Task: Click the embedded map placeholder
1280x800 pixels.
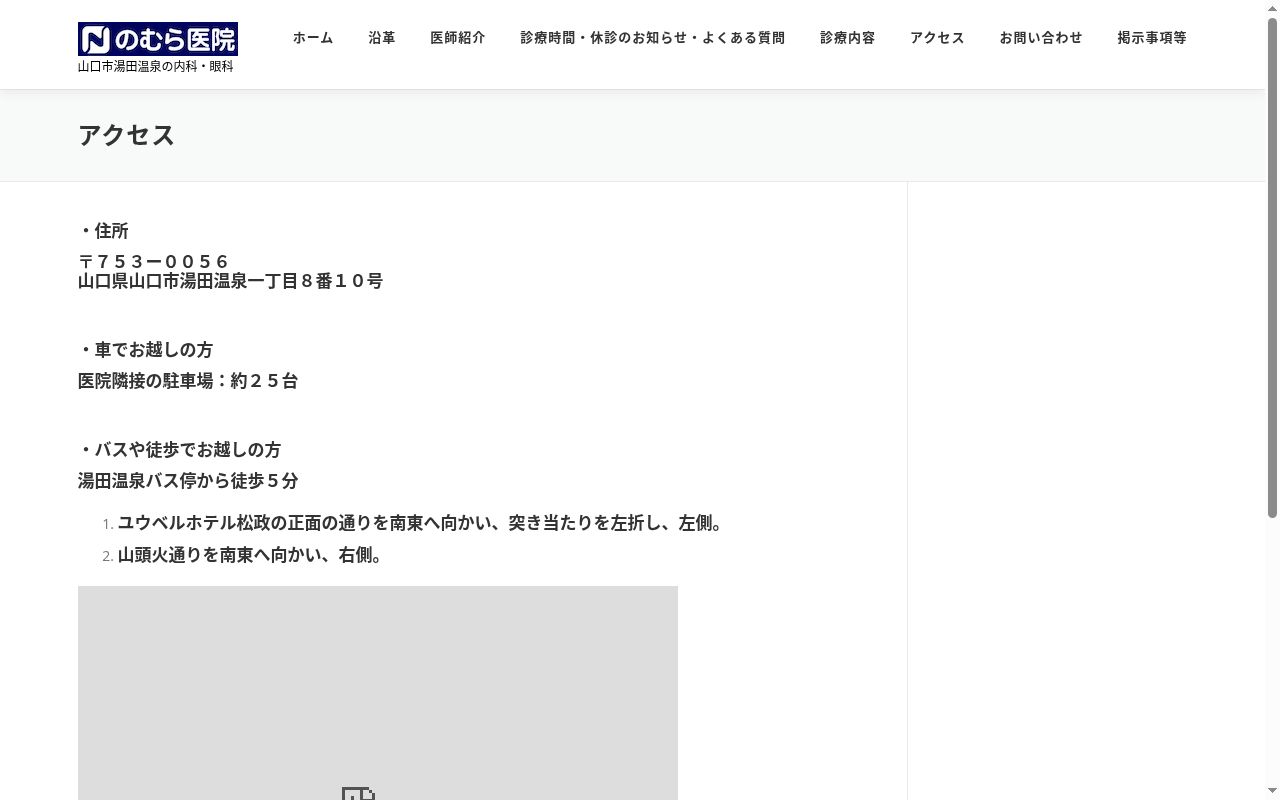Action: coord(378,692)
